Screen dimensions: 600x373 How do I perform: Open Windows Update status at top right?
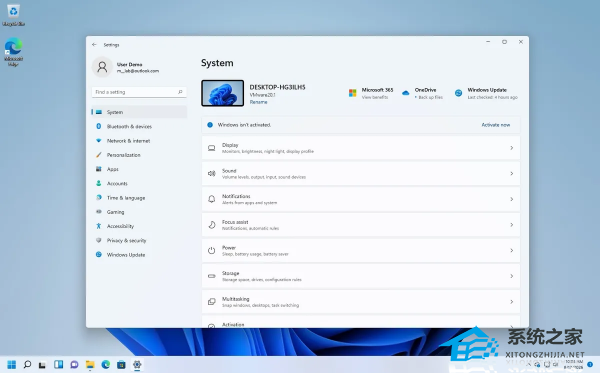[486, 93]
